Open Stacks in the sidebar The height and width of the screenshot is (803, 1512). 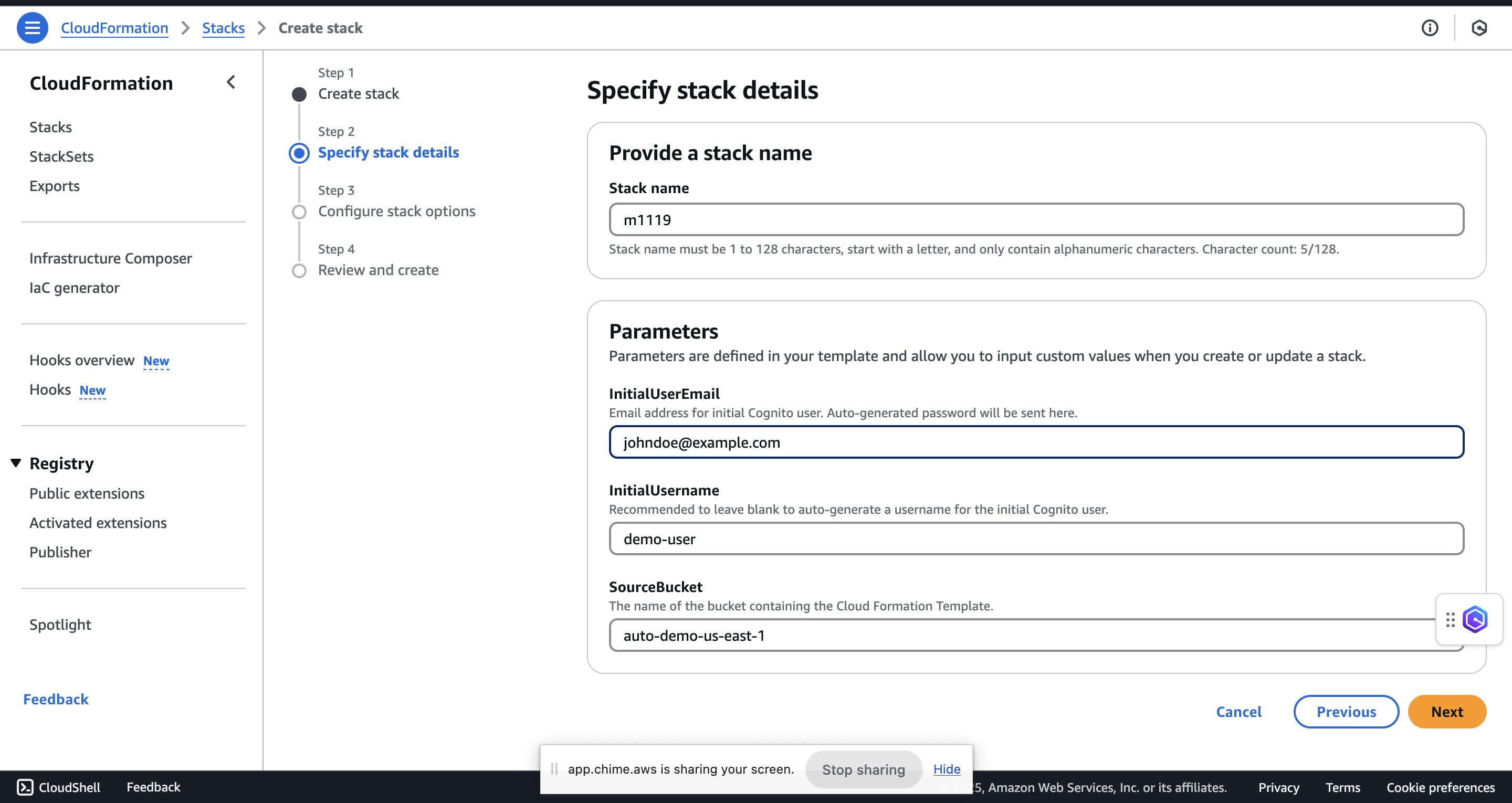coord(50,127)
